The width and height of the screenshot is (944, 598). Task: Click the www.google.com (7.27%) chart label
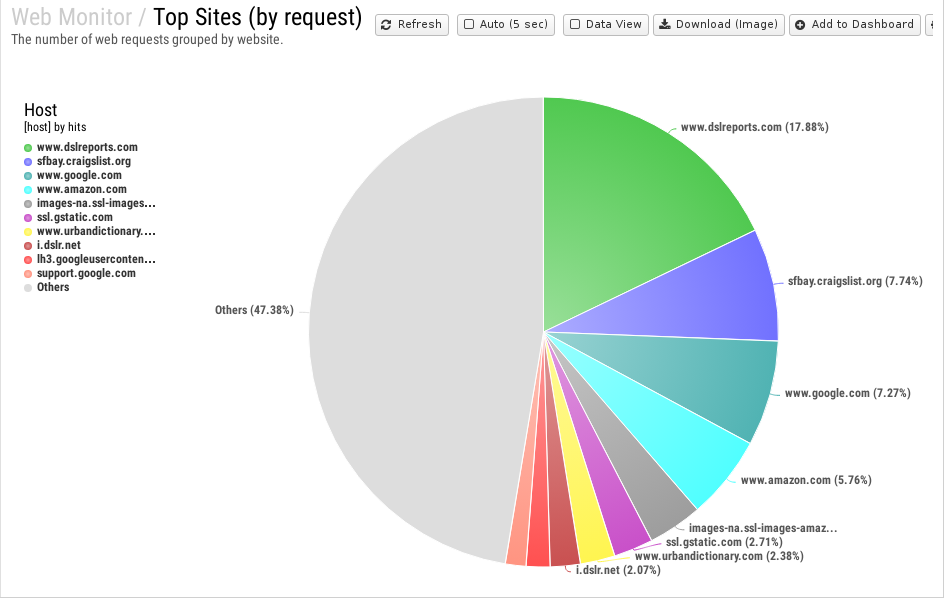click(x=848, y=393)
